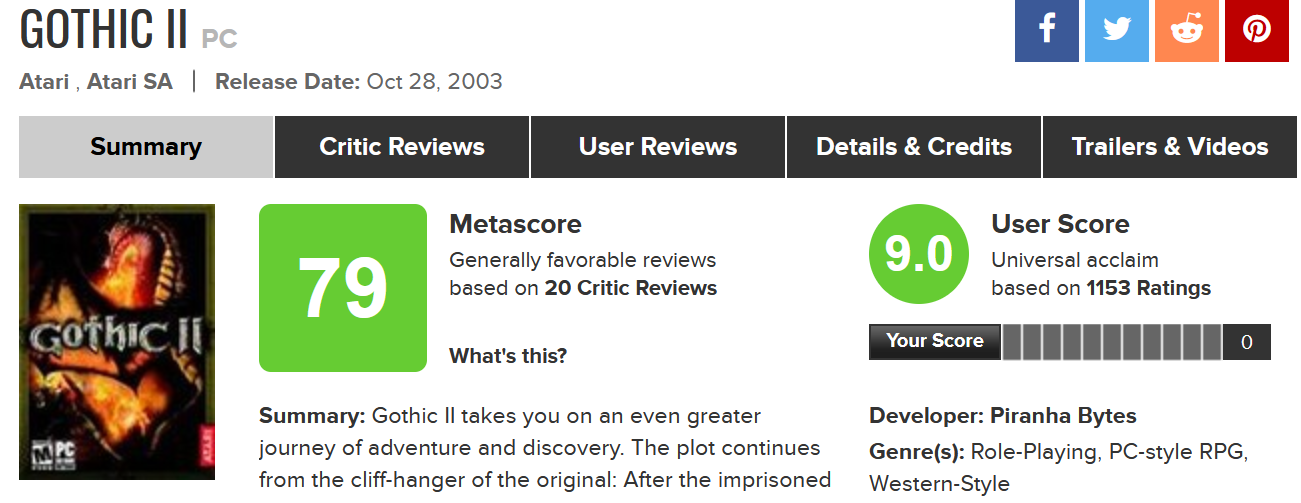The image size is (1301, 503).
Task: Click the green 79 Metascore badge
Action: pyautogui.click(x=342, y=288)
